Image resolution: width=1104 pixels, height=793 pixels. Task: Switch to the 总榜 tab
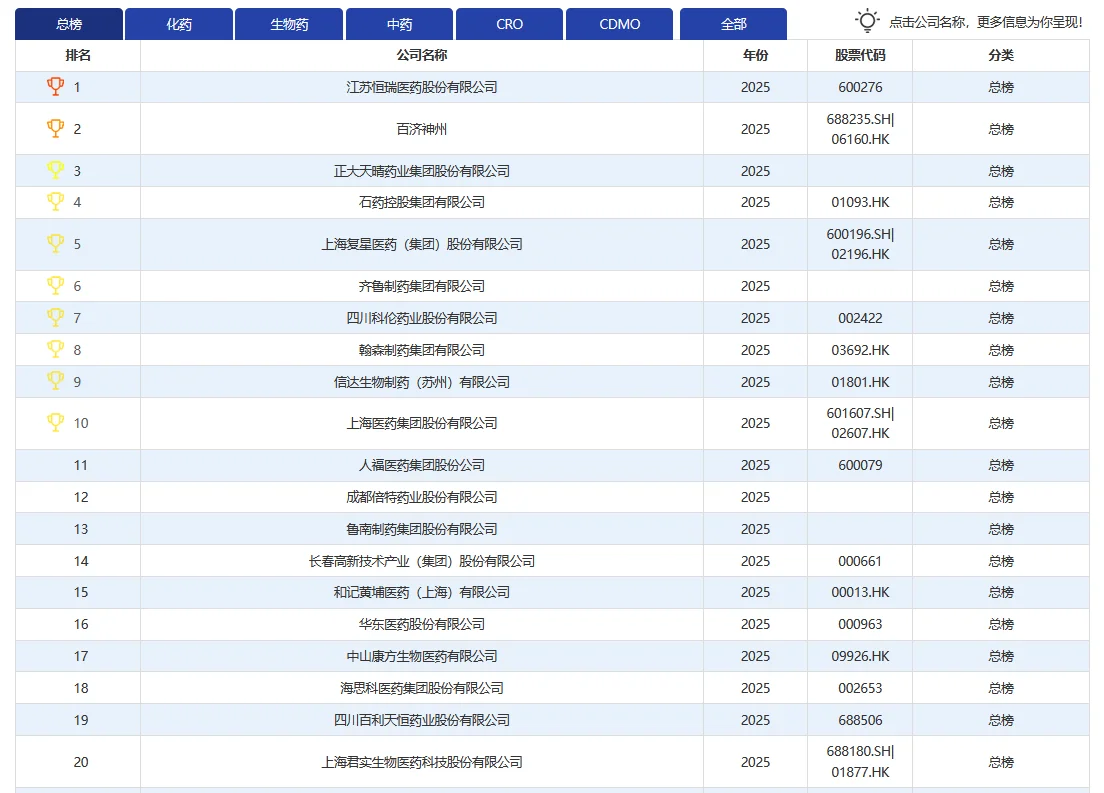[69, 24]
